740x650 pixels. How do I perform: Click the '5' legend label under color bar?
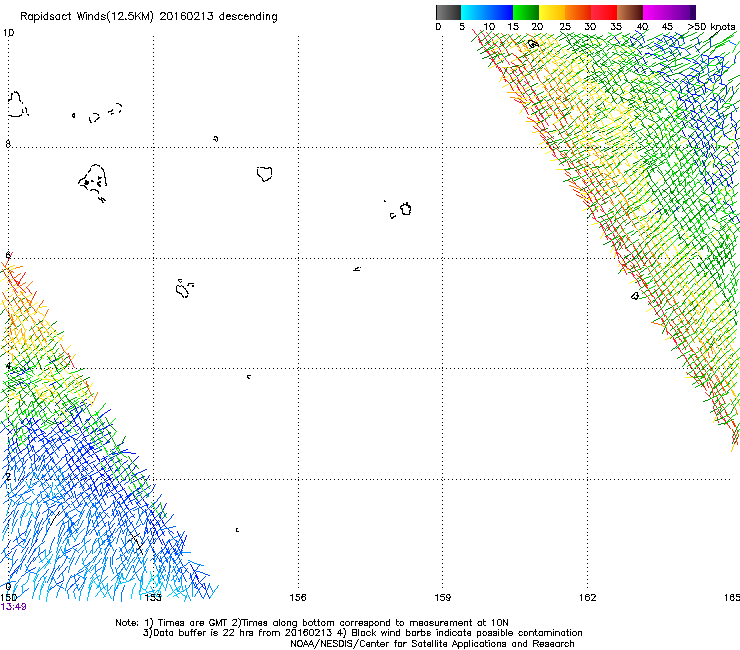tap(462, 27)
